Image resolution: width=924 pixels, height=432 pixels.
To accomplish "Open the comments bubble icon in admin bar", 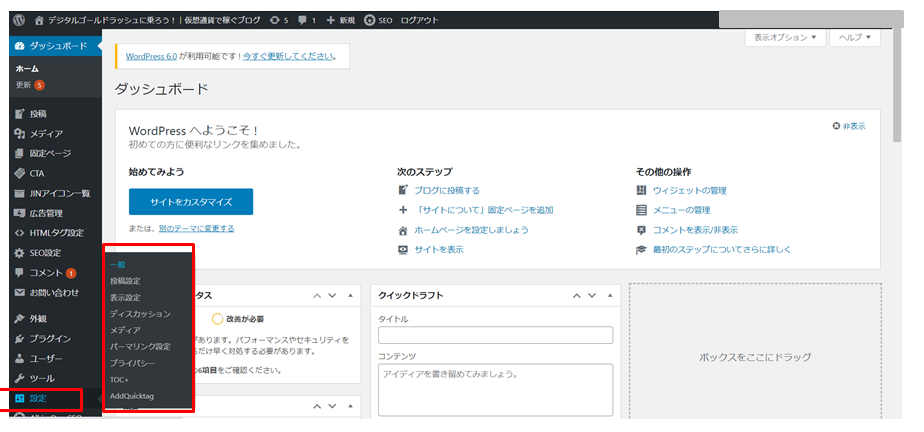I will click(302, 20).
